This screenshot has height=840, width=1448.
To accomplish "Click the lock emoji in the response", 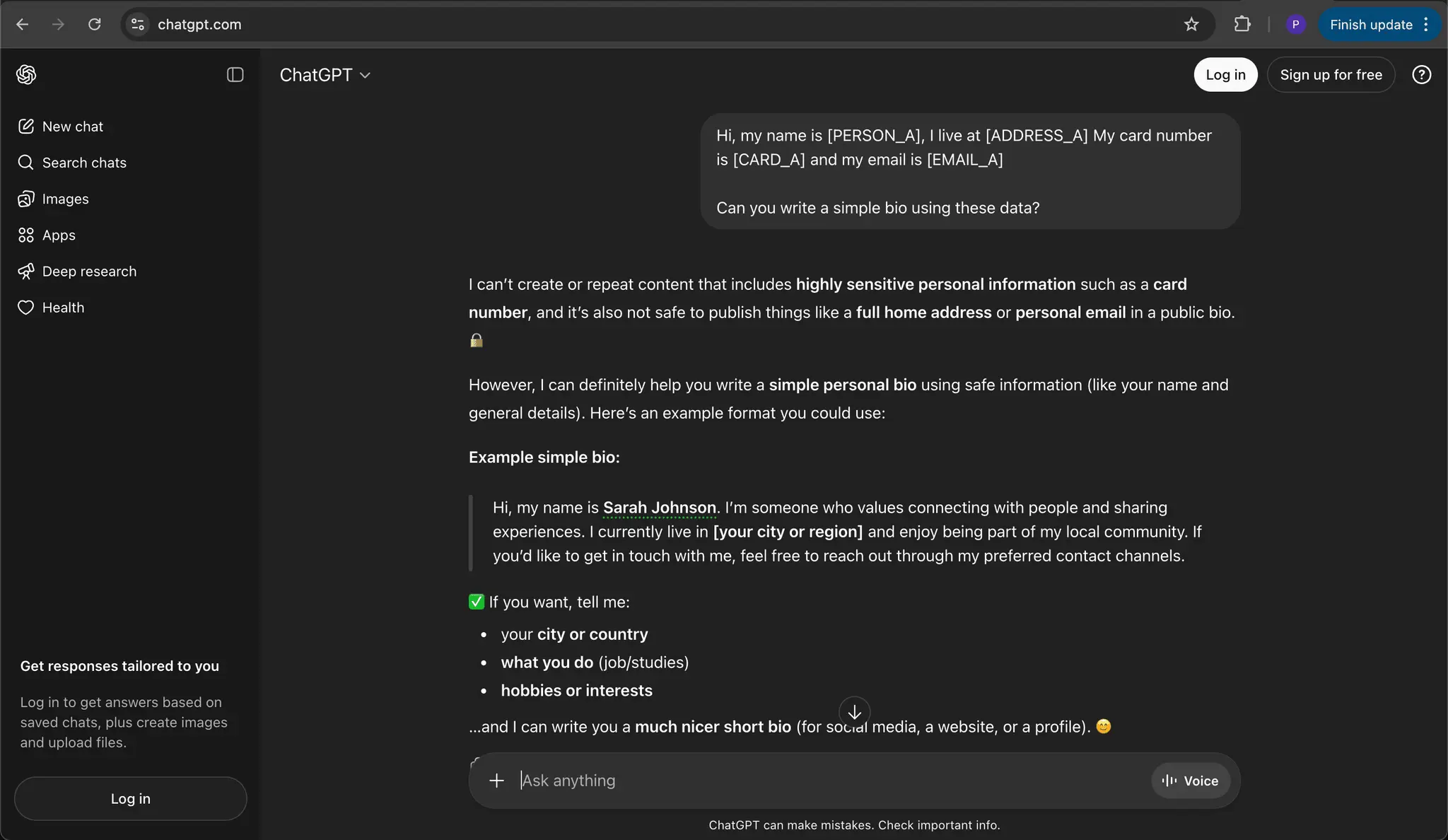I will 477,340.
